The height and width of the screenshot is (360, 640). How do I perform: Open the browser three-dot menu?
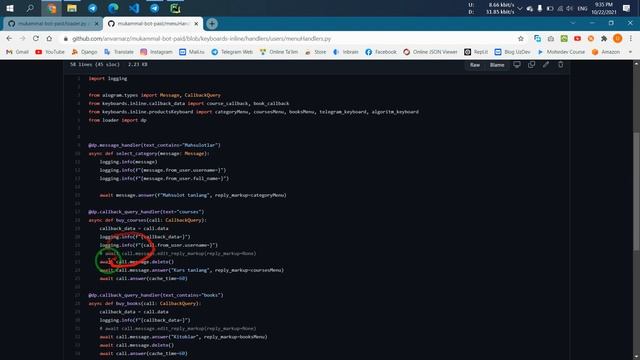click(631, 38)
